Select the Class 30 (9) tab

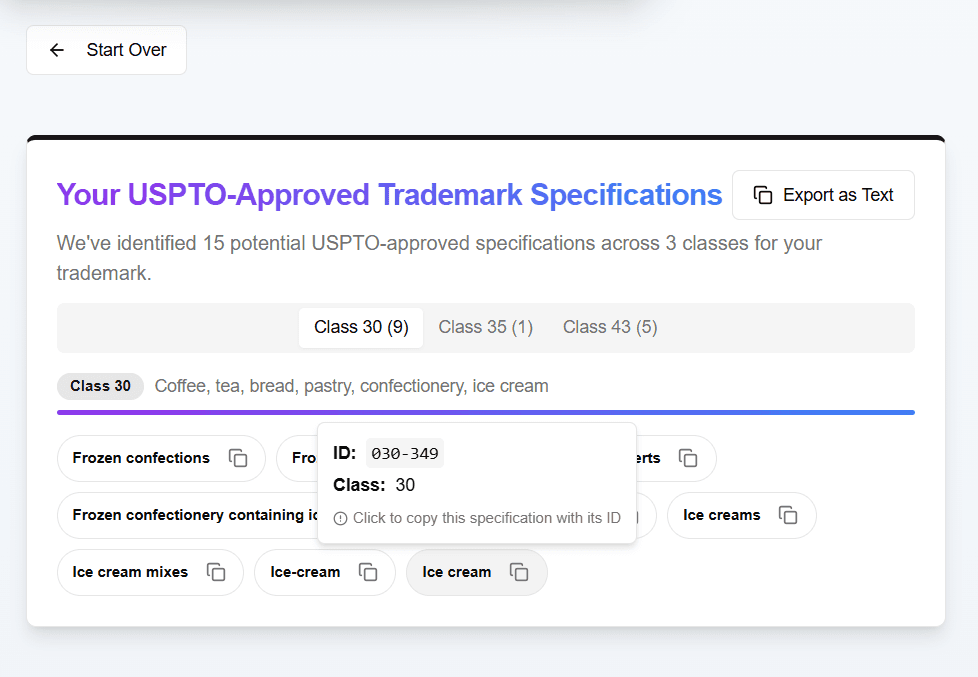tap(361, 326)
